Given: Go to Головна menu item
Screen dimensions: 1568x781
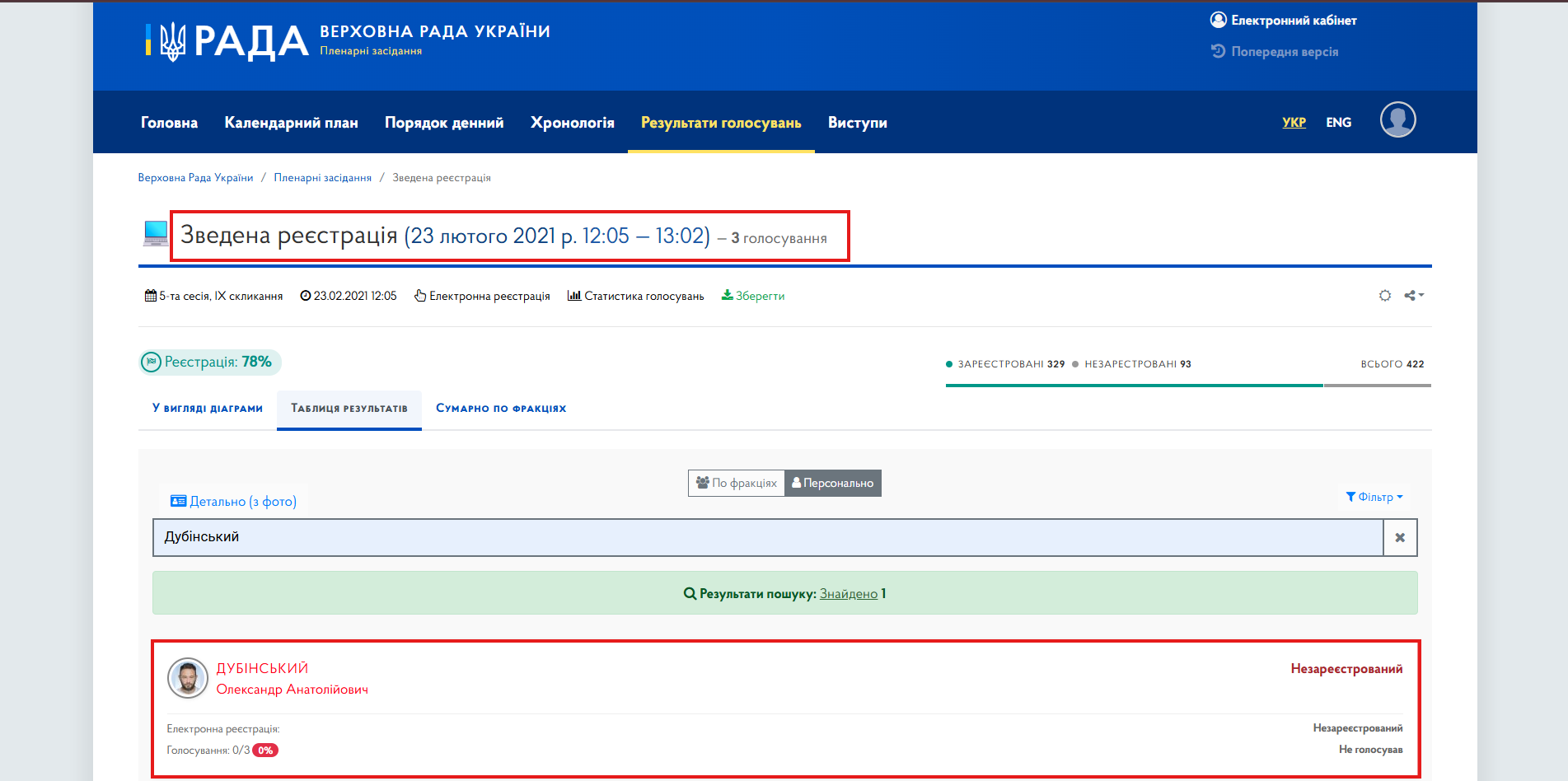Looking at the screenshot, I should (169, 122).
